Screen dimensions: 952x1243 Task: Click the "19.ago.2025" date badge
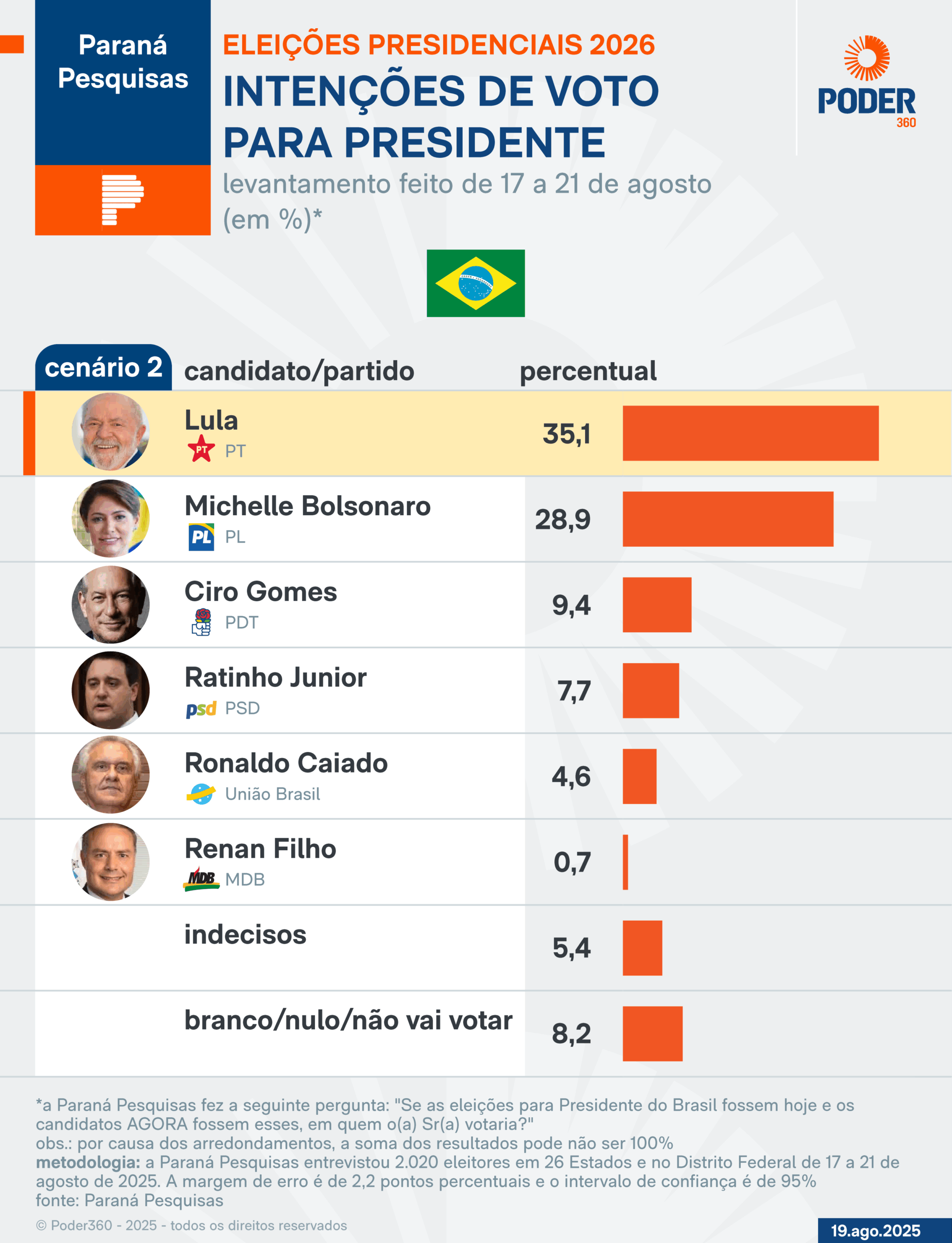click(875, 1230)
